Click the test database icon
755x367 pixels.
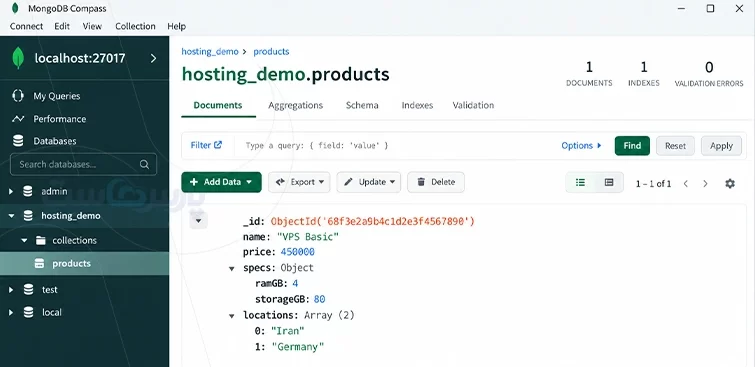[x=28, y=289]
